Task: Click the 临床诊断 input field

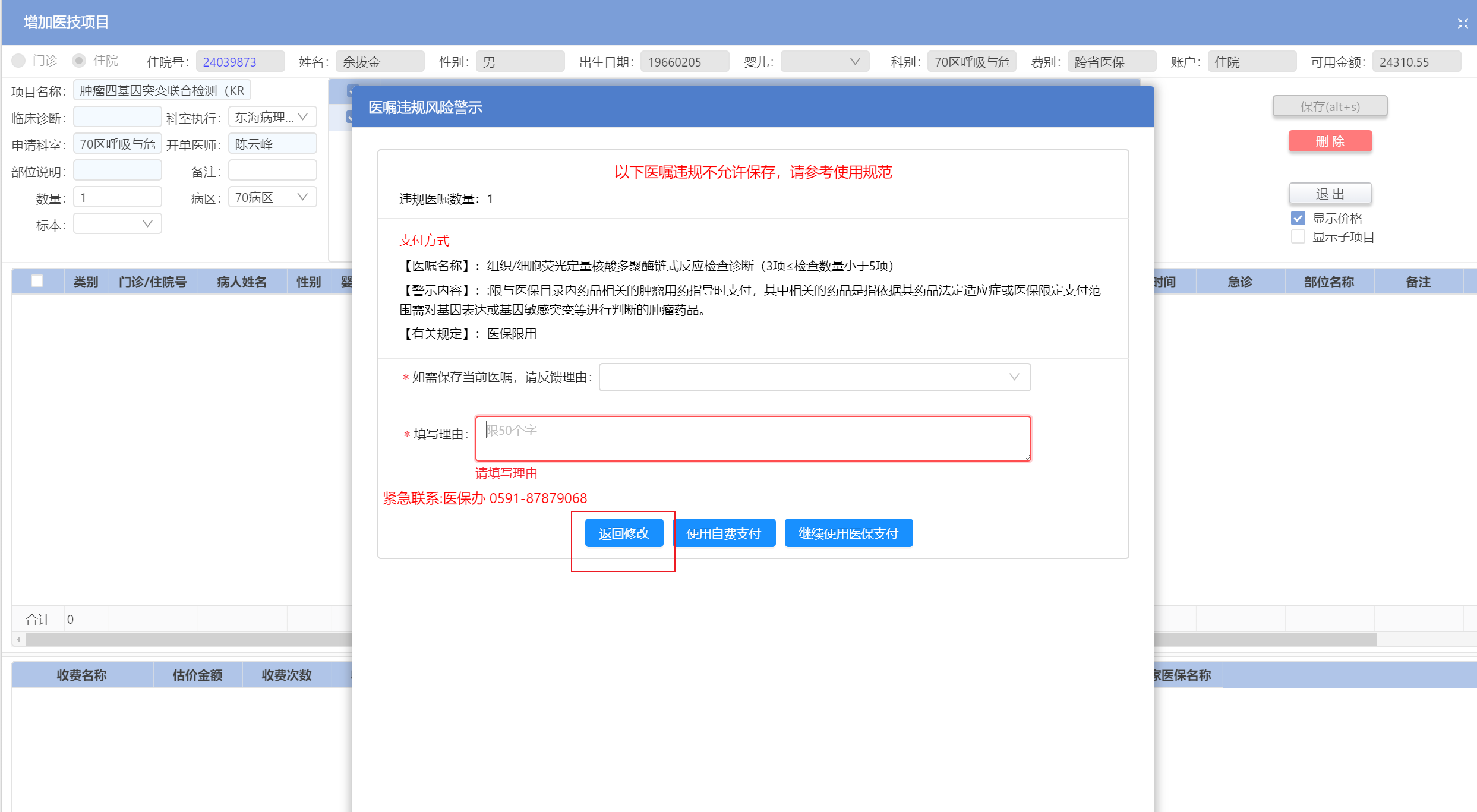Action: click(x=117, y=117)
